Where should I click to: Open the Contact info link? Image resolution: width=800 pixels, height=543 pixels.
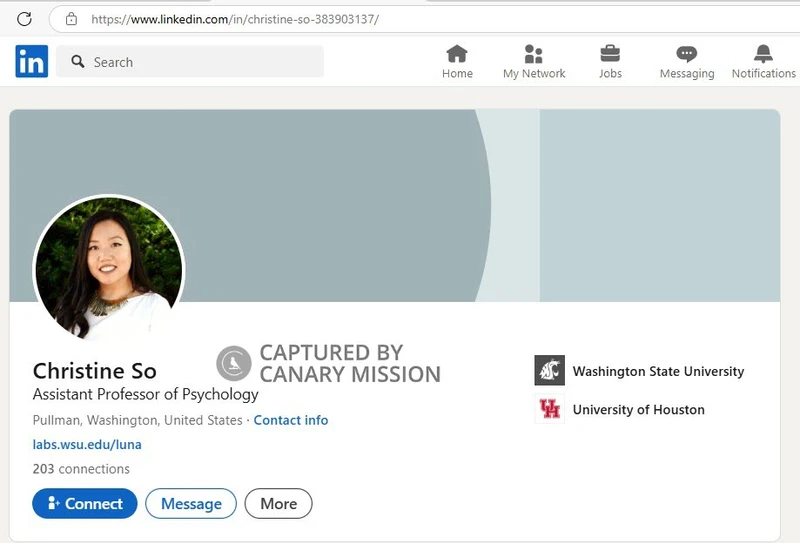tap(291, 420)
